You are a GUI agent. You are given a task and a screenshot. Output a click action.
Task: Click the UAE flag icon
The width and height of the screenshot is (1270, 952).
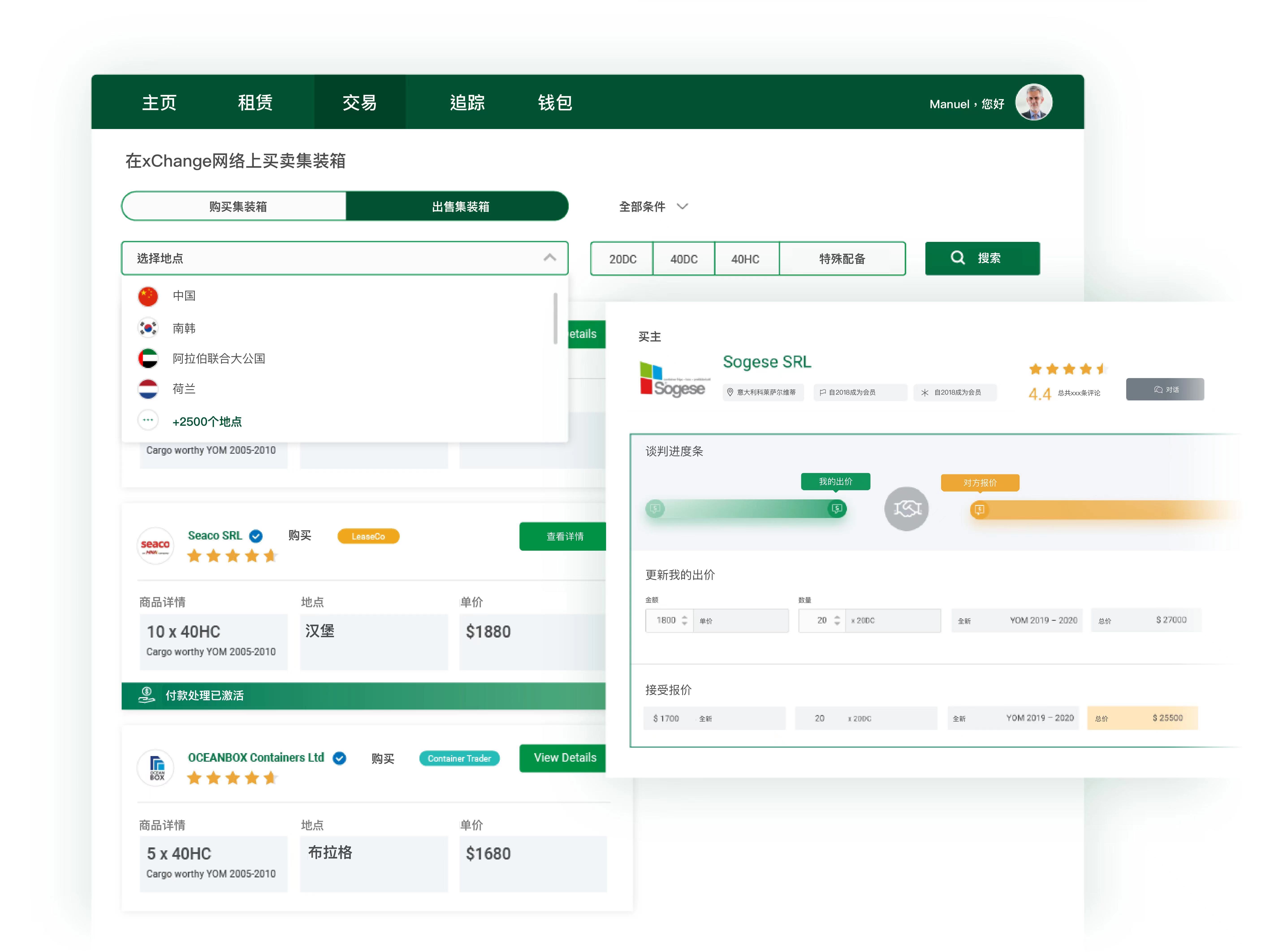pos(148,359)
